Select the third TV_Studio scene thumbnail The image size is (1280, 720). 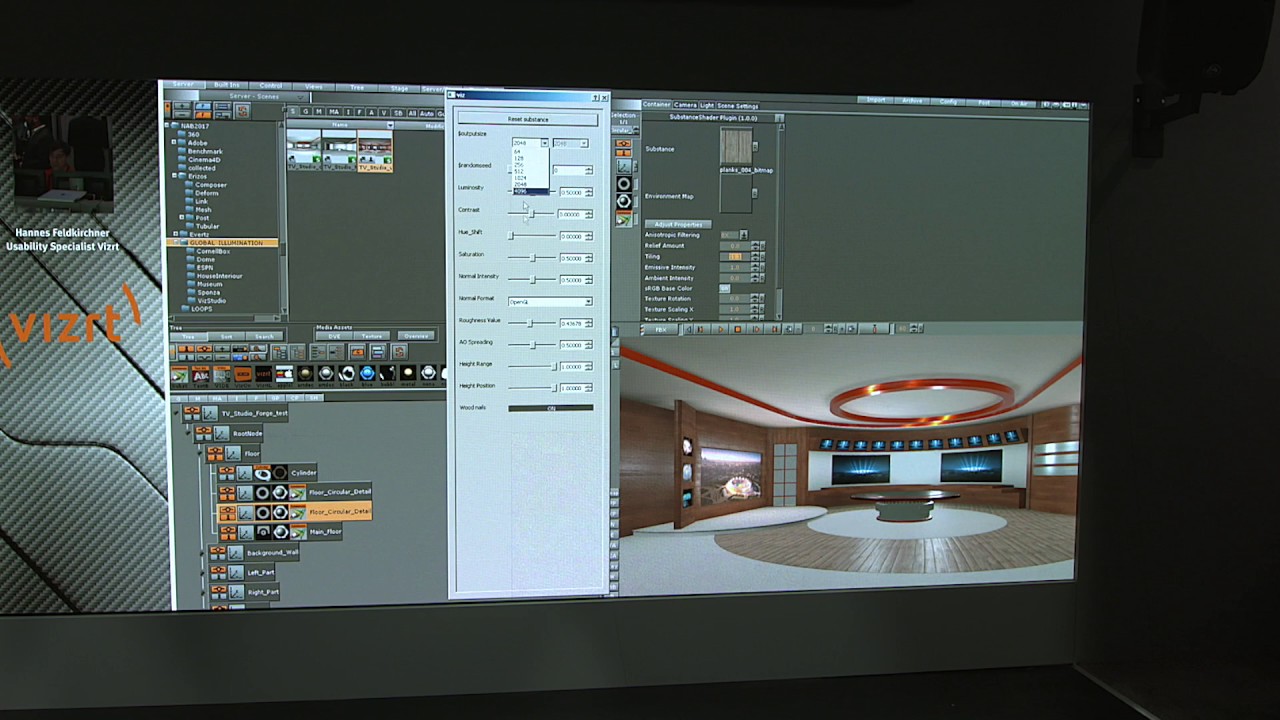pos(375,151)
